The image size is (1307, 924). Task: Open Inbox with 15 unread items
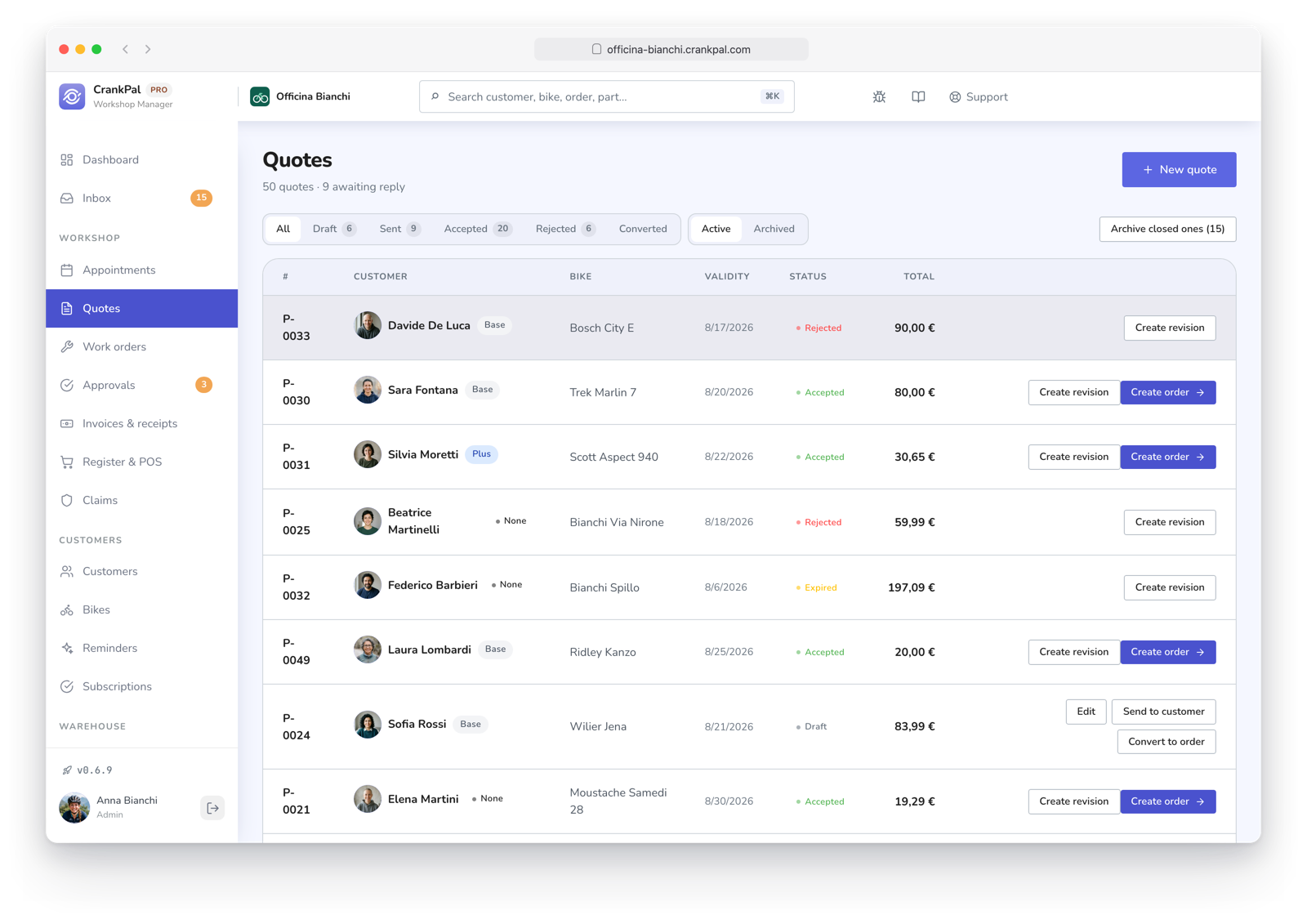(142, 199)
